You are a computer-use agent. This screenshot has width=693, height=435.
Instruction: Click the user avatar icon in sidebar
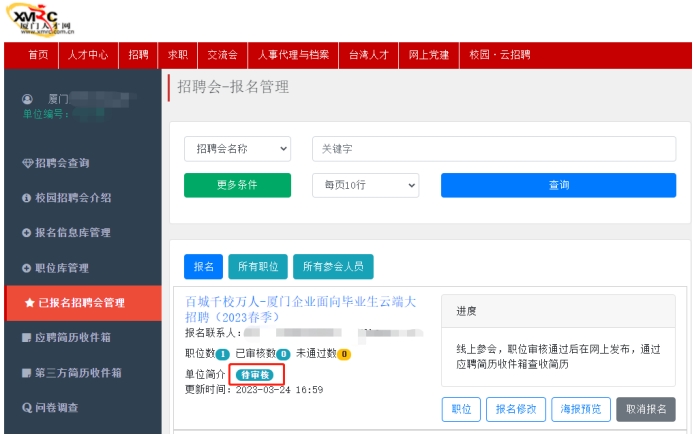[27, 100]
